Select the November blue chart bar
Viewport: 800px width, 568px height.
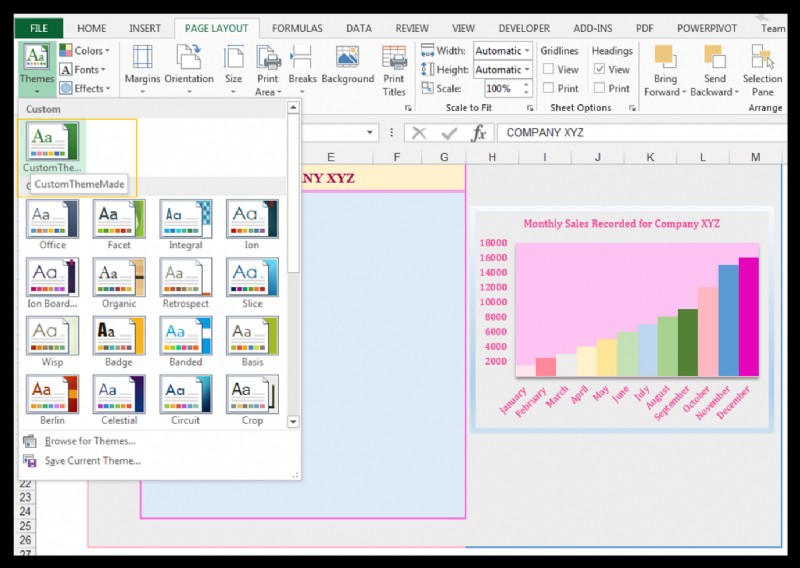[x=729, y=320]
